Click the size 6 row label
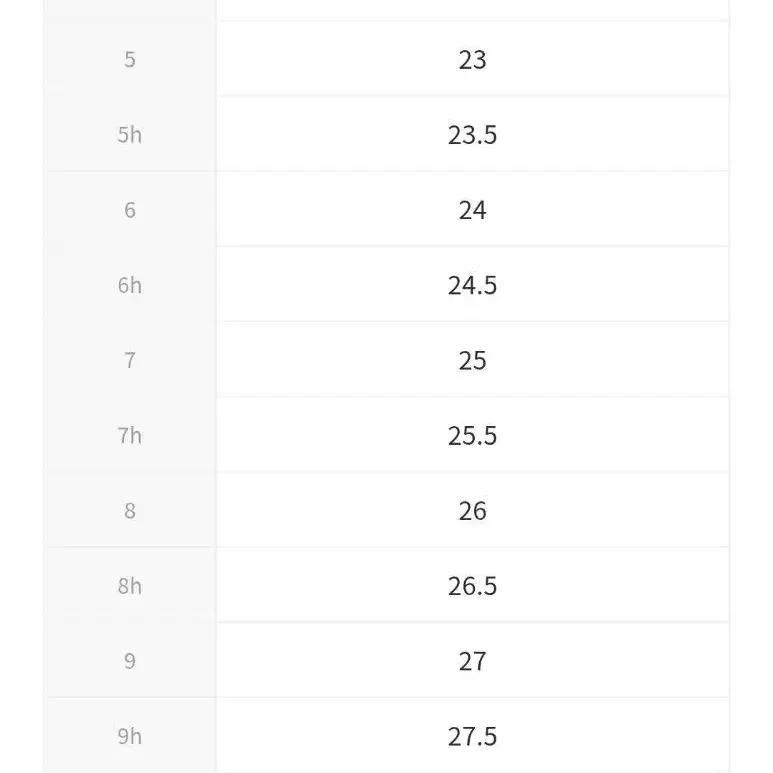This screenshot has width=773, height=773. (130, 210)
